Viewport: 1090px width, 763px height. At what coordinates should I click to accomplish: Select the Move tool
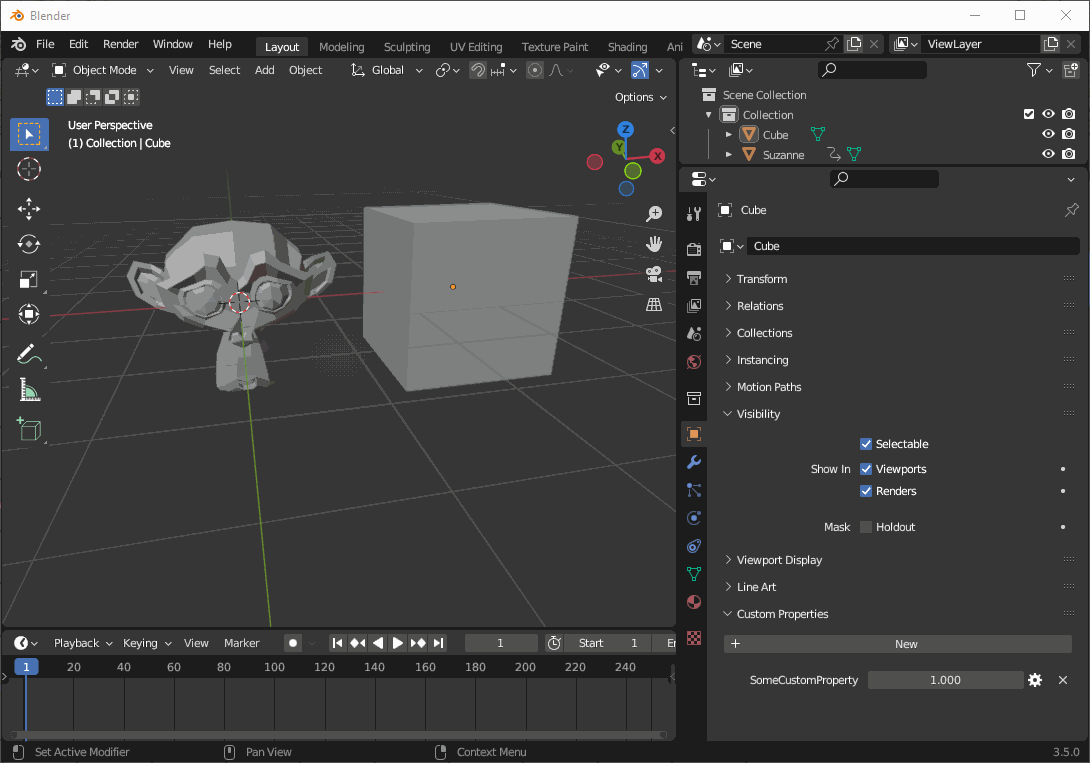click(29, 208)
